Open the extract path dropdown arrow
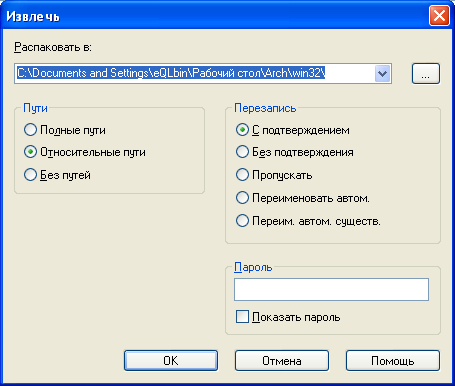 [x=382, y=73]
